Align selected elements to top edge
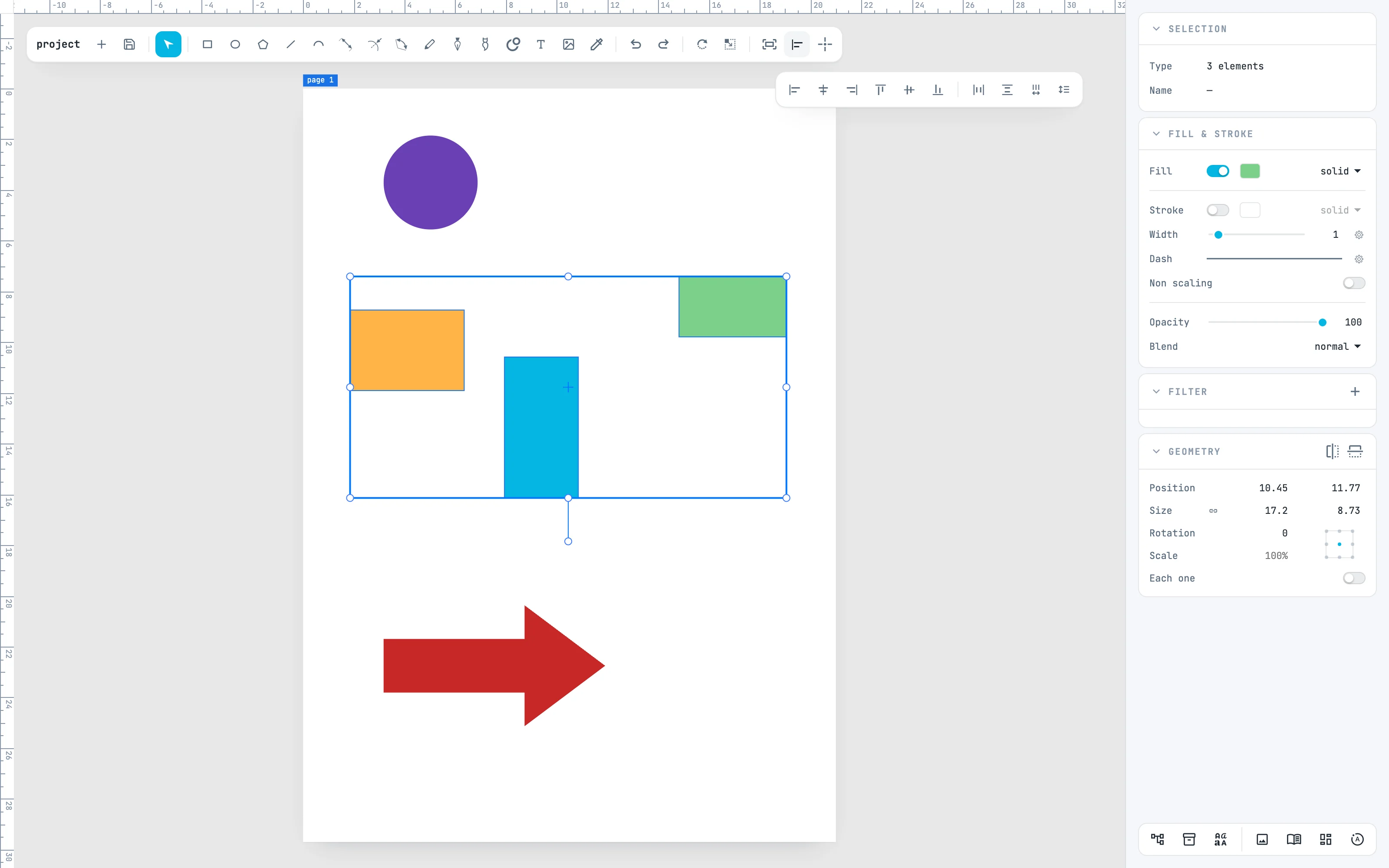The height and width of the screenshot is (868, 1389). tap(880, 89)
